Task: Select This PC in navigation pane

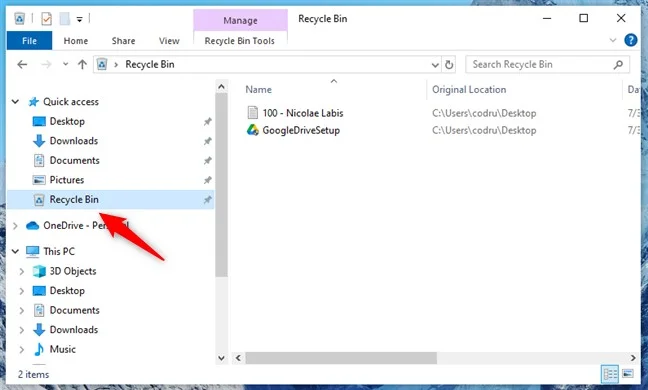Action: tap(59, 251)
